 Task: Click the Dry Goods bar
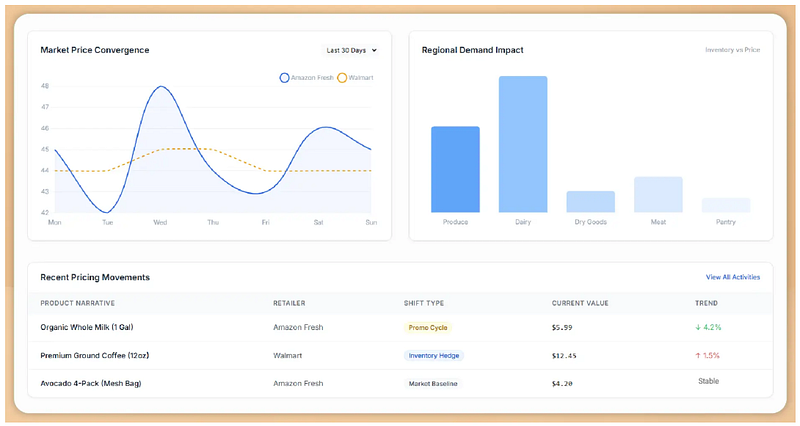point(590,202)
